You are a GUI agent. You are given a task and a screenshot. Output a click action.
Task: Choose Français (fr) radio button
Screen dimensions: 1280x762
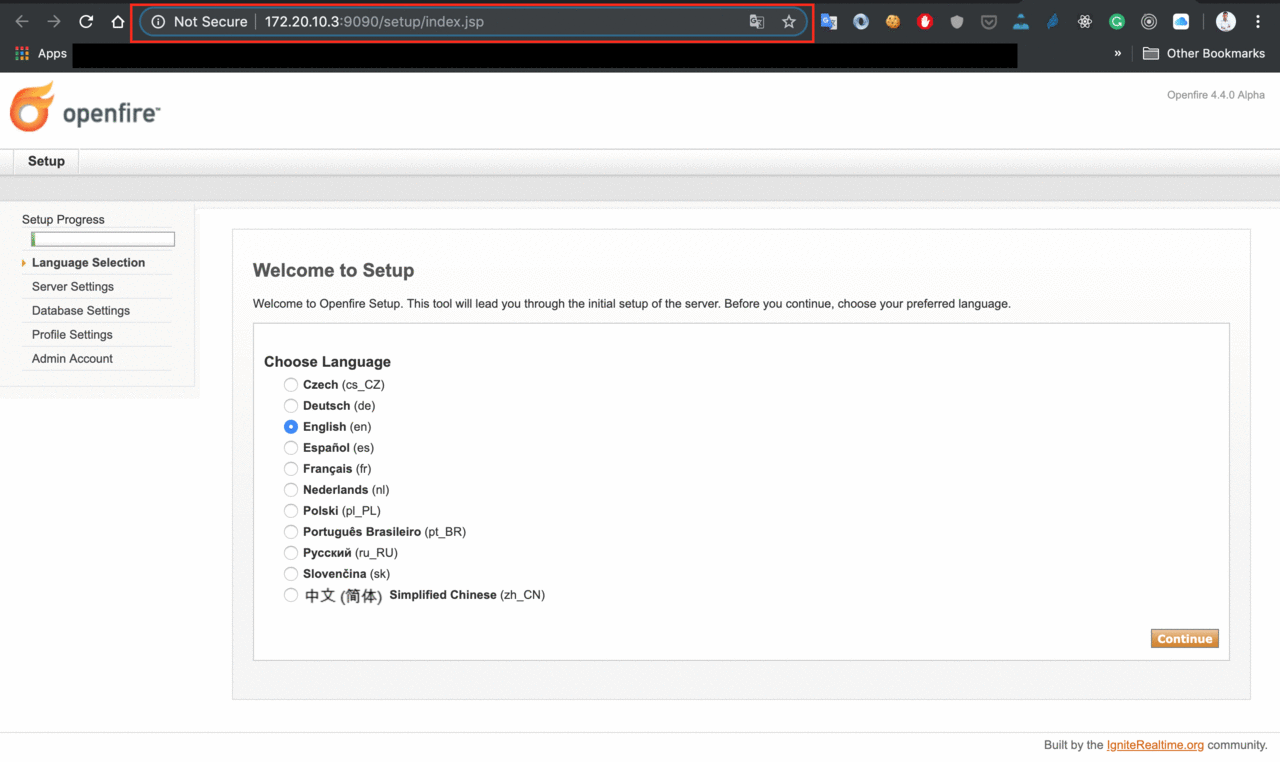291,469
